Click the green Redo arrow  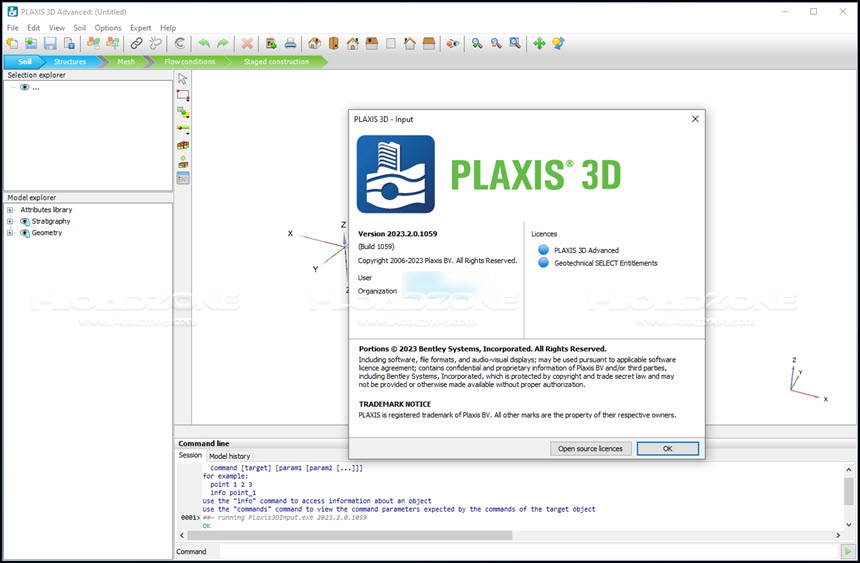pyautogui.click(x=223, y=43)
